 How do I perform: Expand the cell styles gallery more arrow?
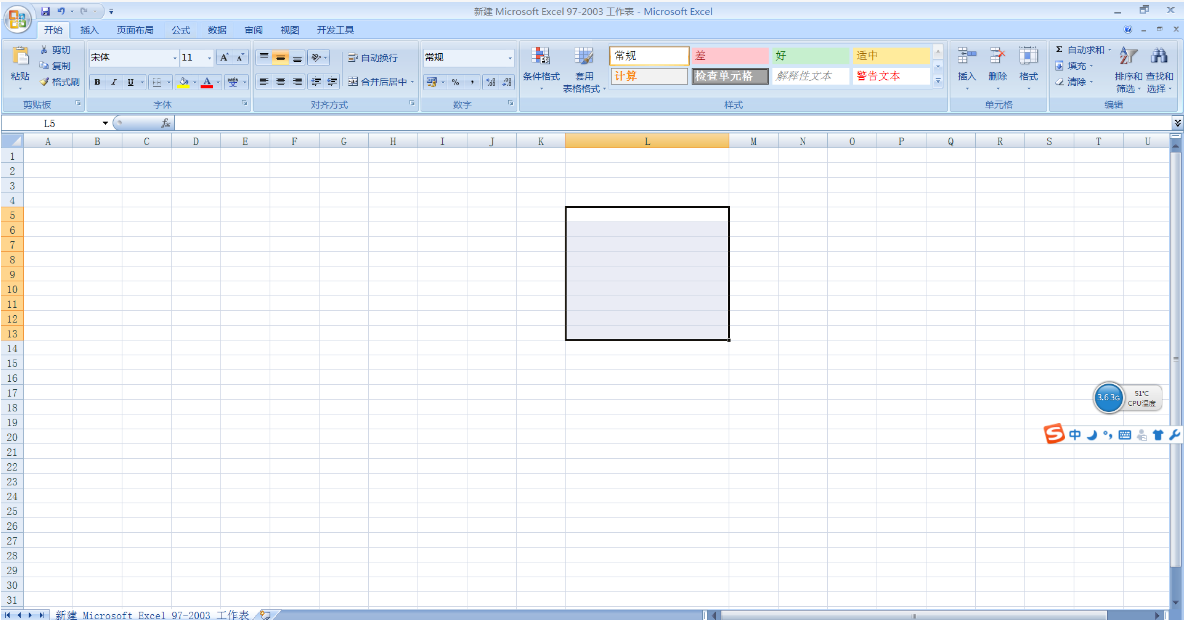click(938, 81)
